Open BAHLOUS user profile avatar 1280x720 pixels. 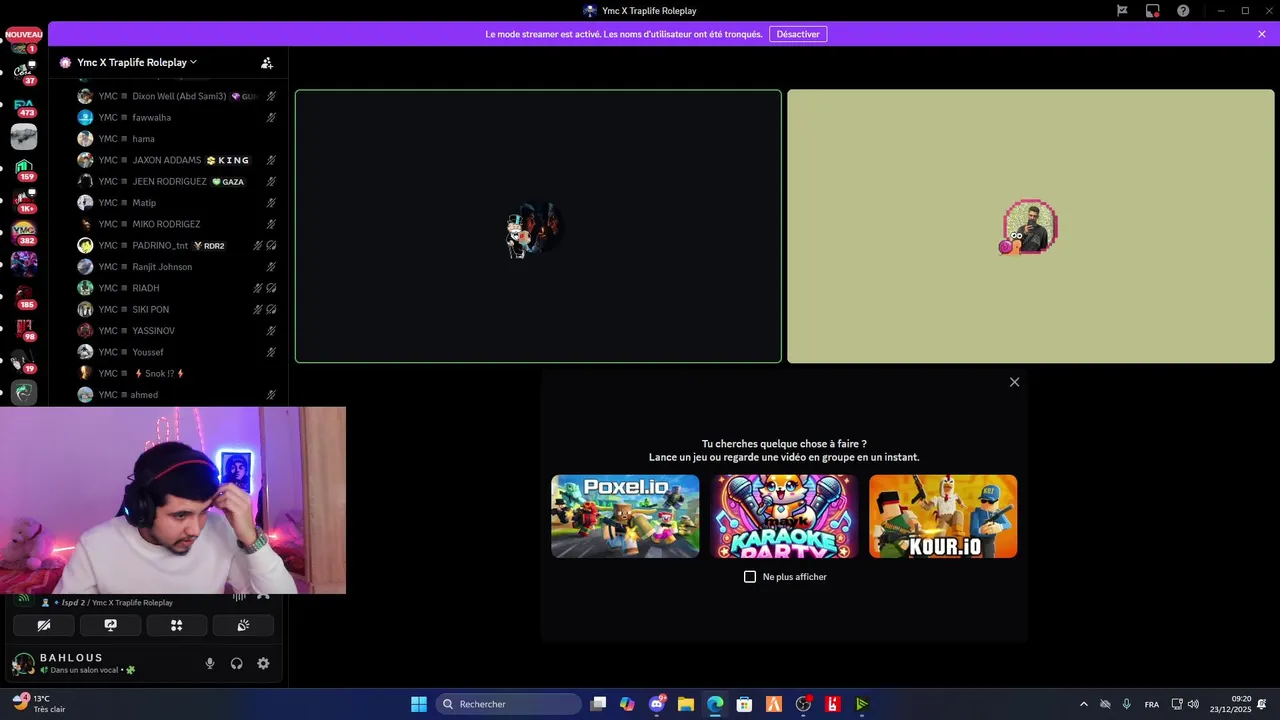click(x=22, y=663)
